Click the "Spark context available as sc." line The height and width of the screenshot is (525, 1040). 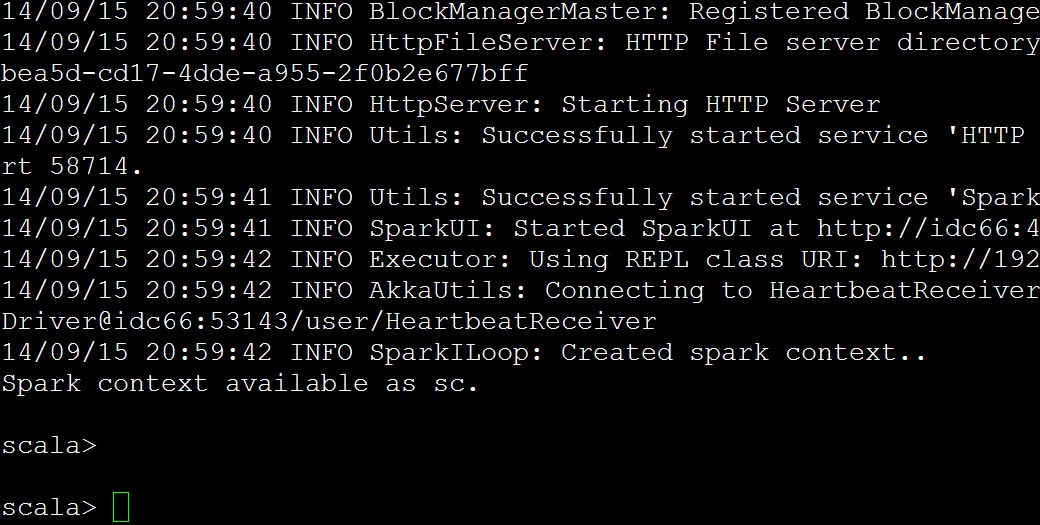pos(240,383)
